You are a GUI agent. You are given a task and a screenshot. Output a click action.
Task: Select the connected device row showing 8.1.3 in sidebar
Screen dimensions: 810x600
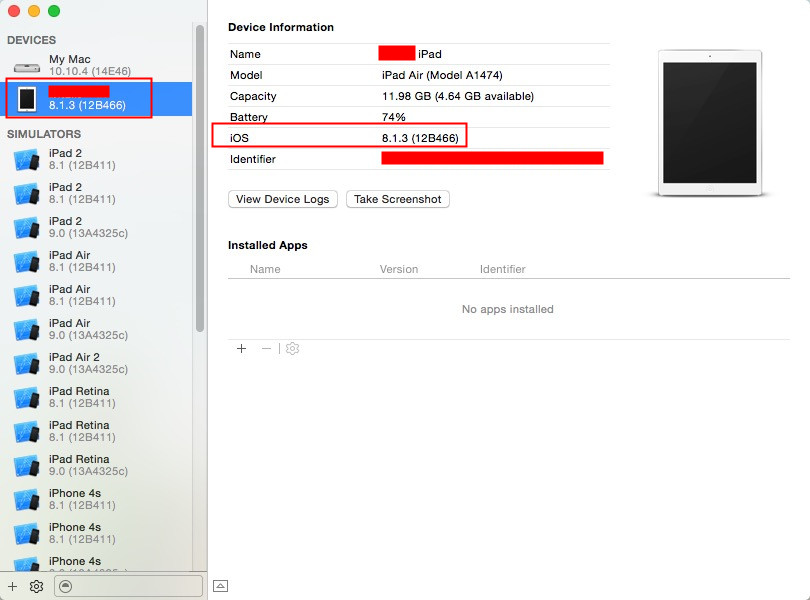pos(96,99)
